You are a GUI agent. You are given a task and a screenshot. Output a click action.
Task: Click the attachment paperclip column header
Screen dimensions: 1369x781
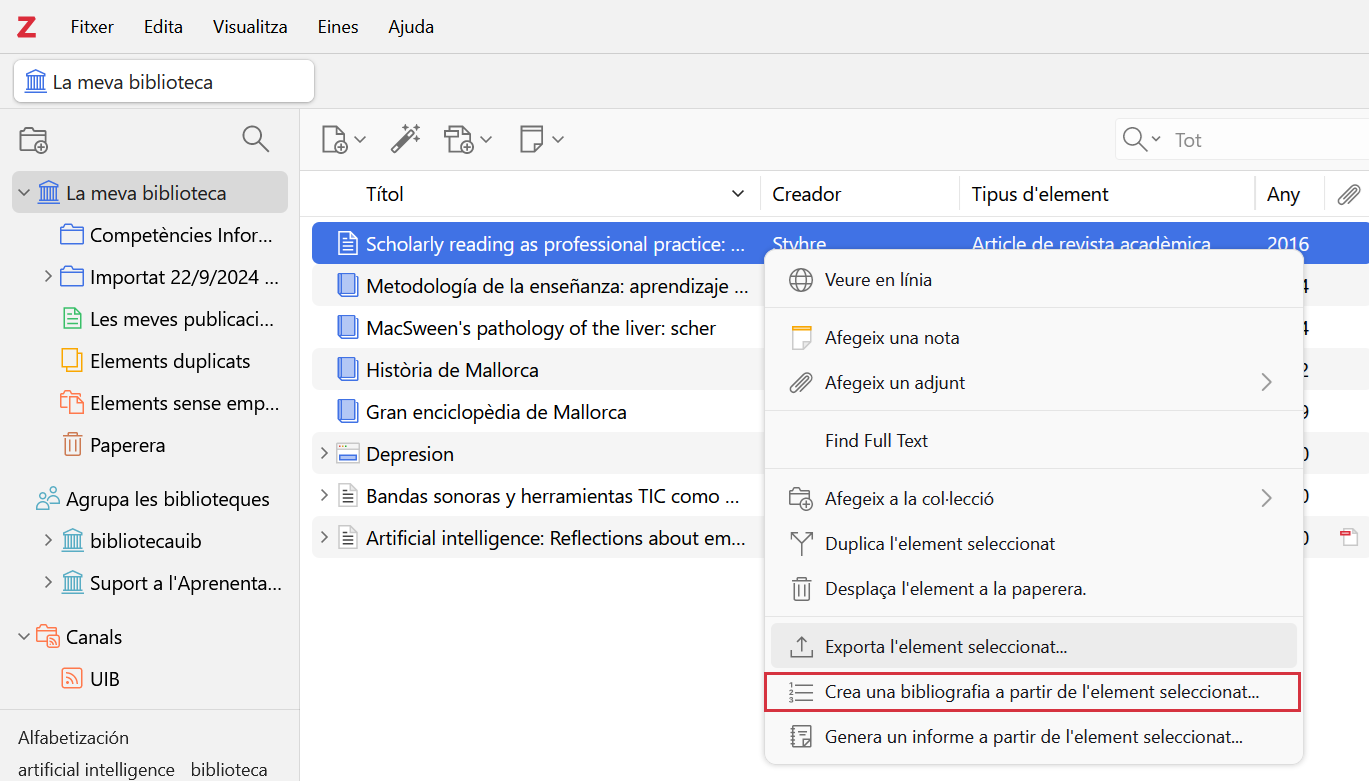pyautogui.click(x=1348, y=194)
